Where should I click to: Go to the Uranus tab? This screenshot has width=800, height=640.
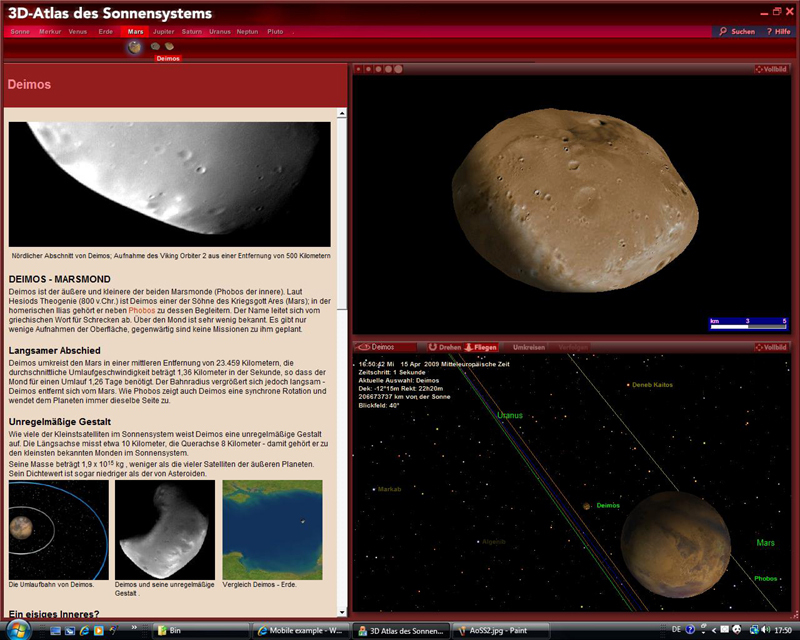click(220, 32)
